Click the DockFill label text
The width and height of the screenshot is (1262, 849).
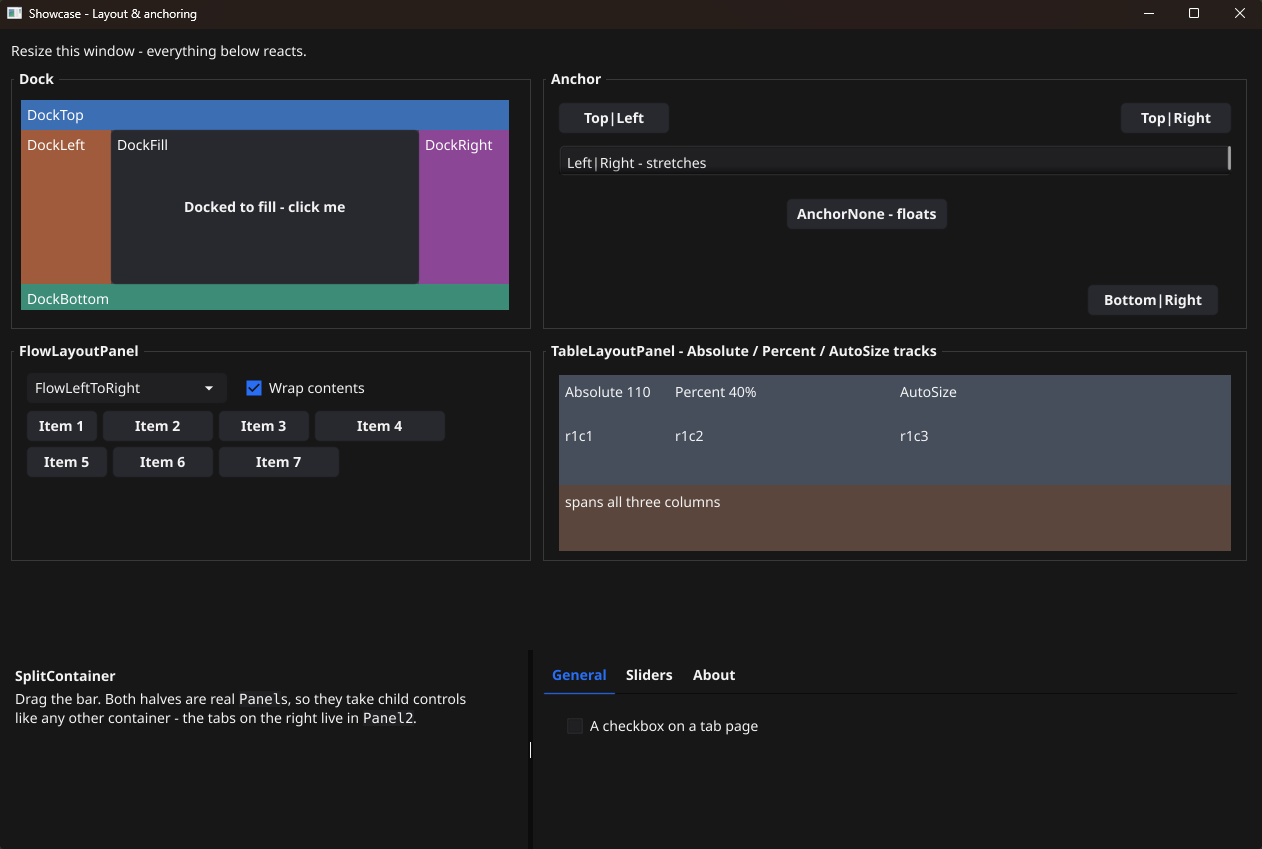click(x=142, y=145)
